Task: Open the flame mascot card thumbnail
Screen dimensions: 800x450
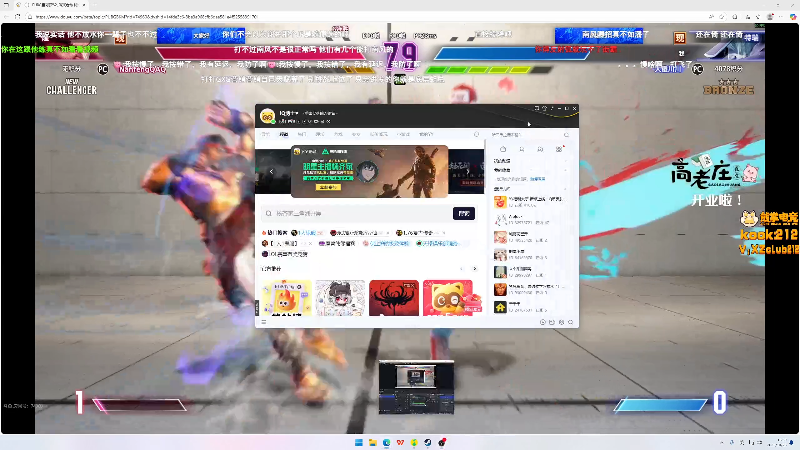Action: [287, 298]
